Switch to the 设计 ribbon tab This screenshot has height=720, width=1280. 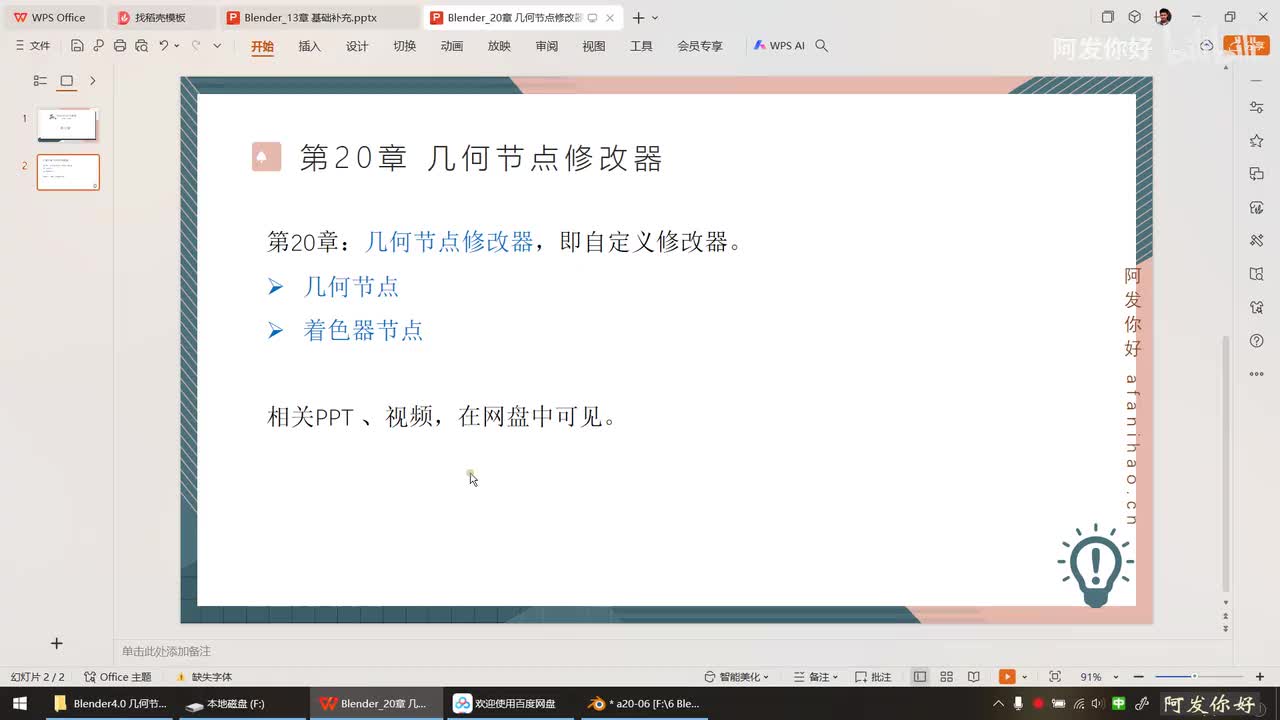pos(357,46)
